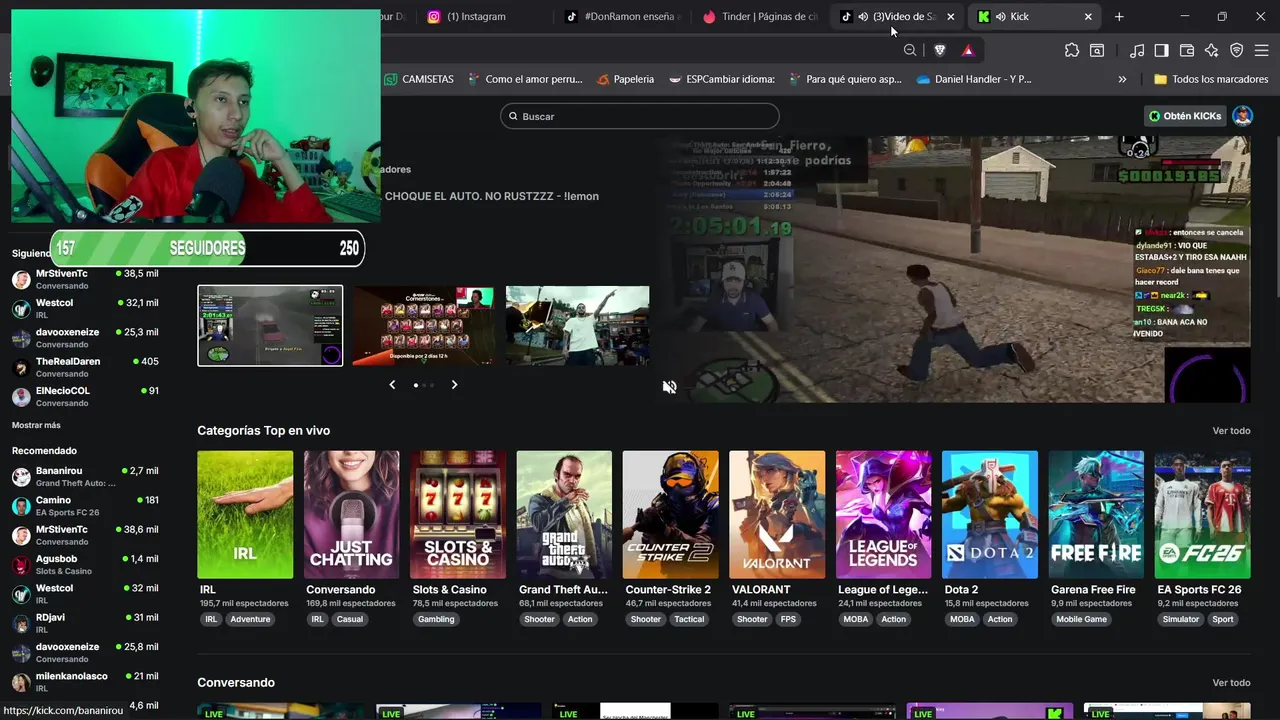Select the second featured stream thumbnail
Viewport: 1280px width, 720px height.
click(x=423, y=326)
